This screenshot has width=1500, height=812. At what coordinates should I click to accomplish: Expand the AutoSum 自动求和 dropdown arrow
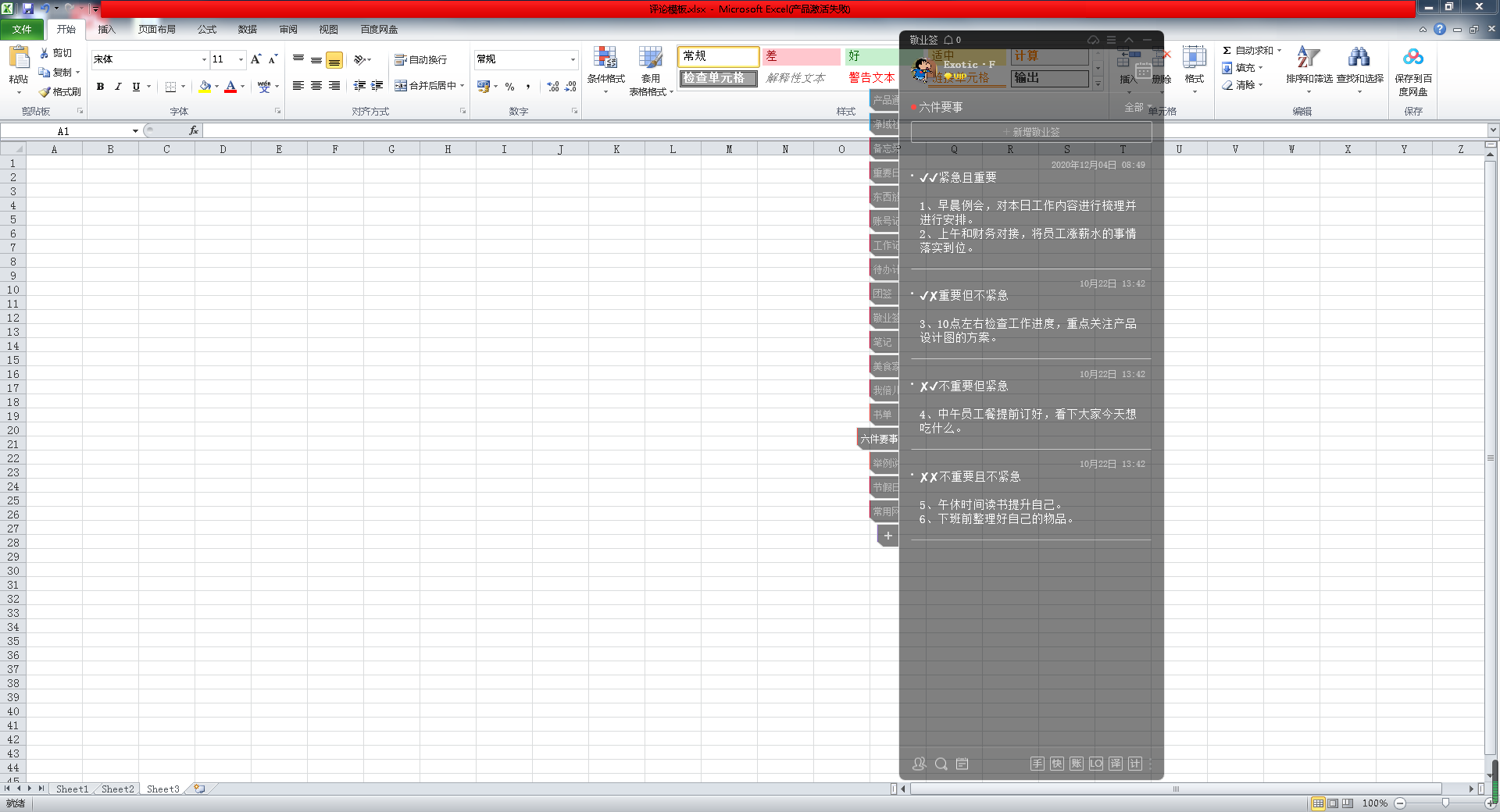(x=1279, y=50)
